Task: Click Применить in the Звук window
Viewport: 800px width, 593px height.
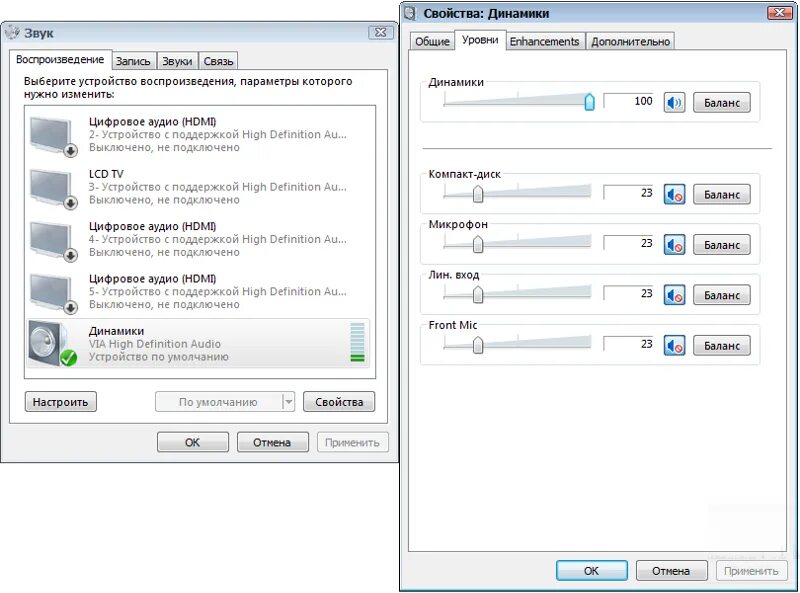Action: point(353,442)
